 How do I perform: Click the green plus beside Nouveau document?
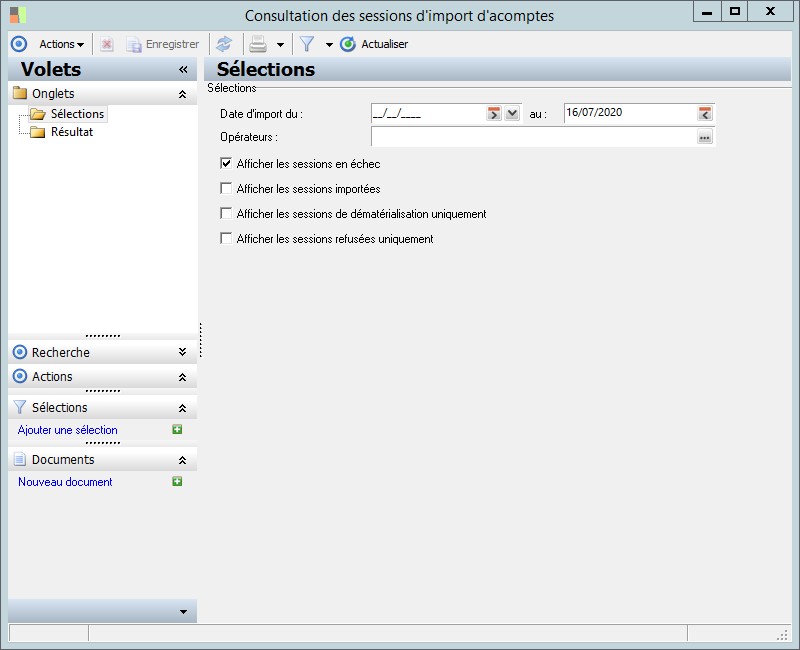[x=177, y=482]
